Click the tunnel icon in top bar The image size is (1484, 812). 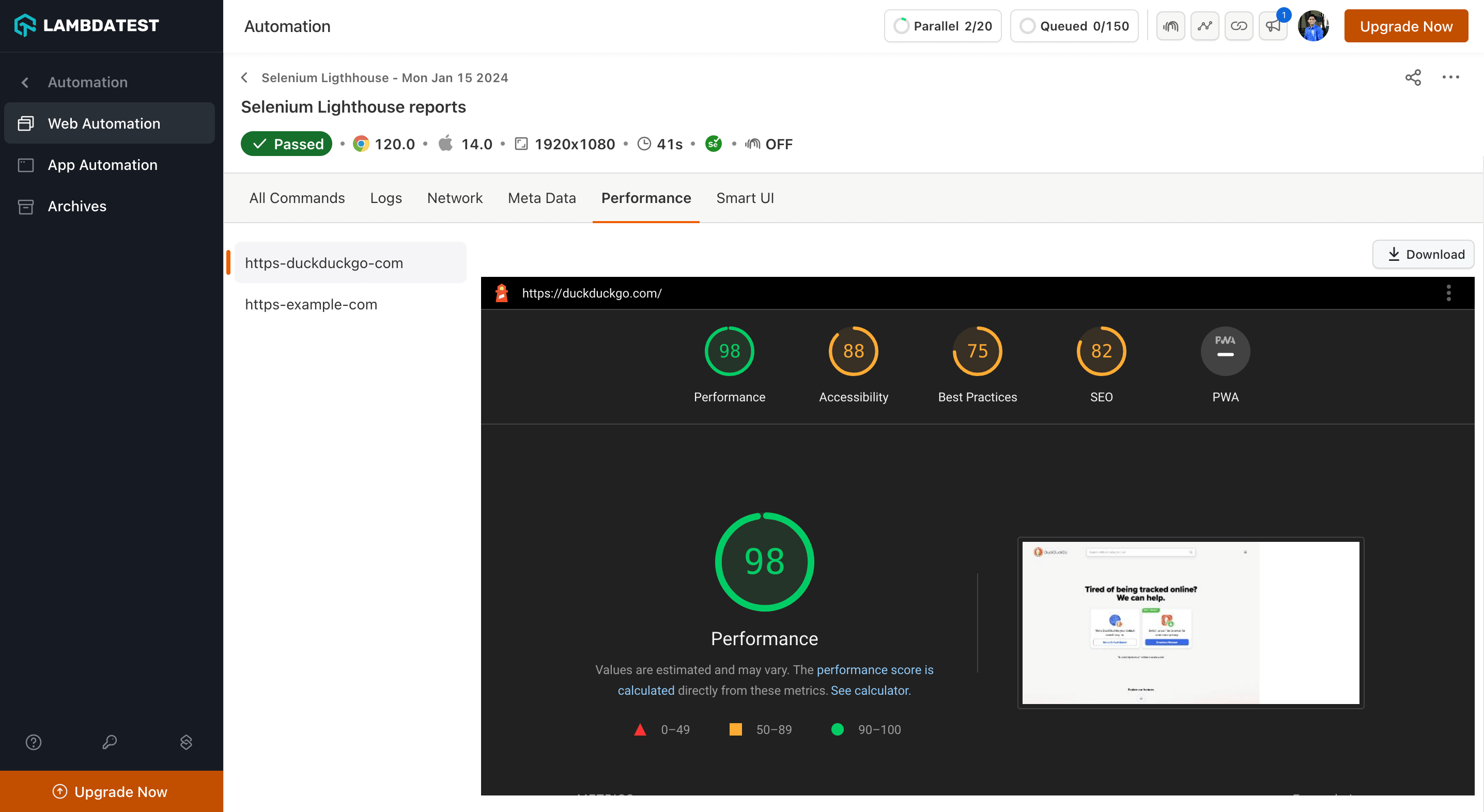click(x=1170, y=26)
